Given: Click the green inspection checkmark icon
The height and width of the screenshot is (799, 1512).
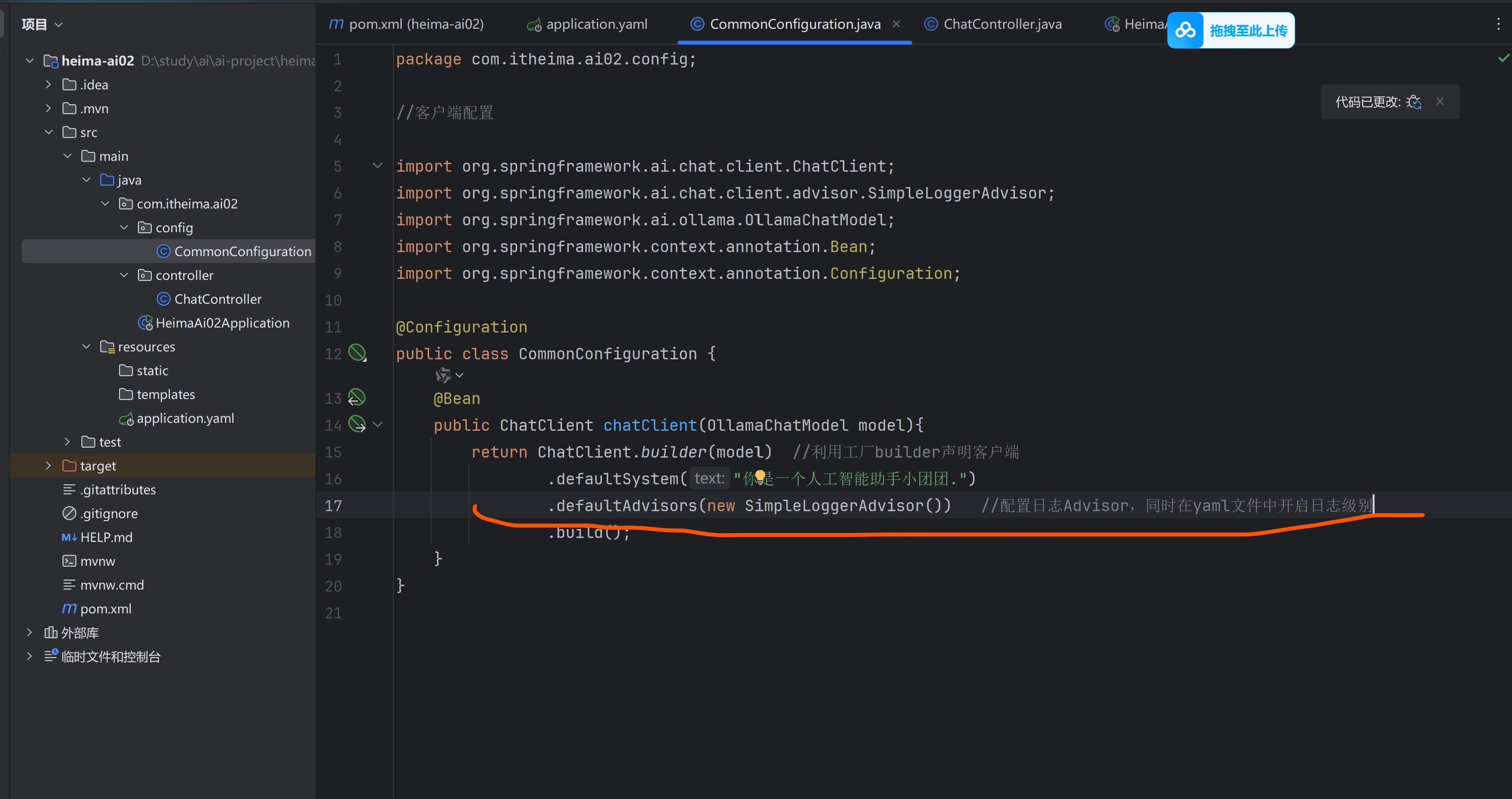Looking at the screenshot, I should pyautogui.click(x=1504, y=58).
